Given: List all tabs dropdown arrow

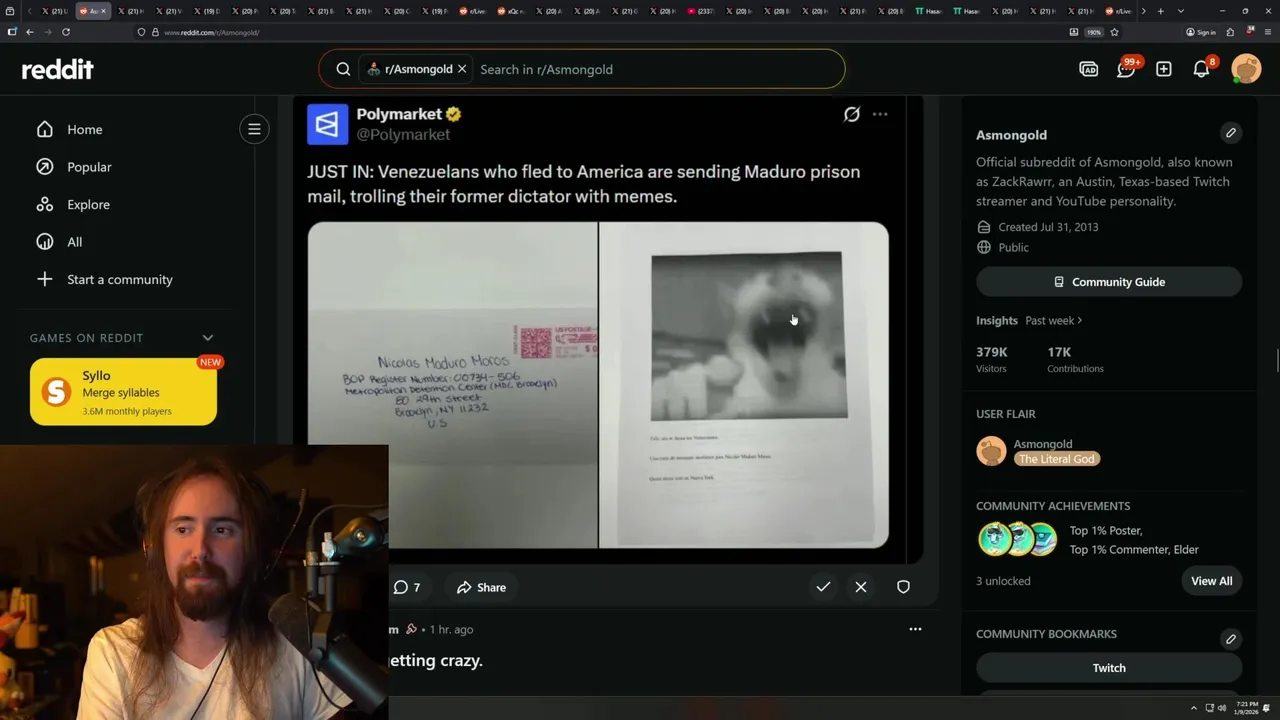Looking at the screenshot, I should pyautogui.click(x=1181, y=11).
